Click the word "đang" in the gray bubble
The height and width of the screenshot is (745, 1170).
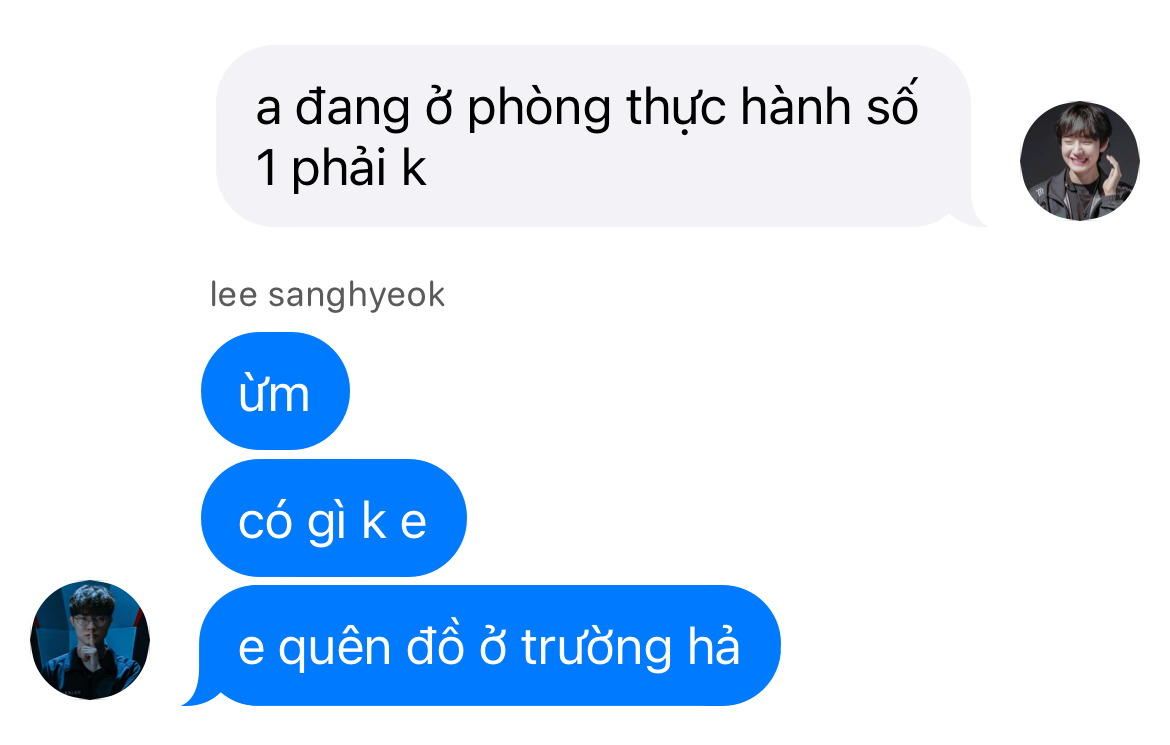[x=352, y=110]
